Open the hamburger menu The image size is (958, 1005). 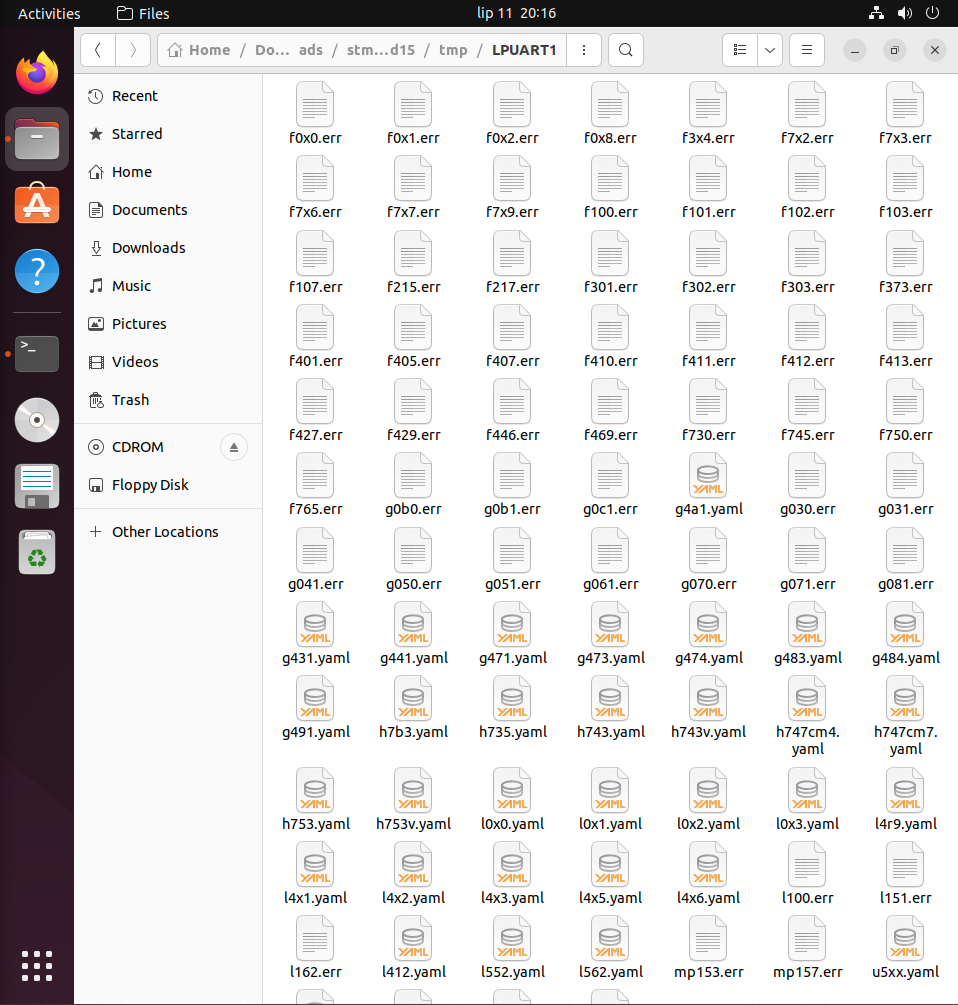pyautogui.click(x=806, y=49)
